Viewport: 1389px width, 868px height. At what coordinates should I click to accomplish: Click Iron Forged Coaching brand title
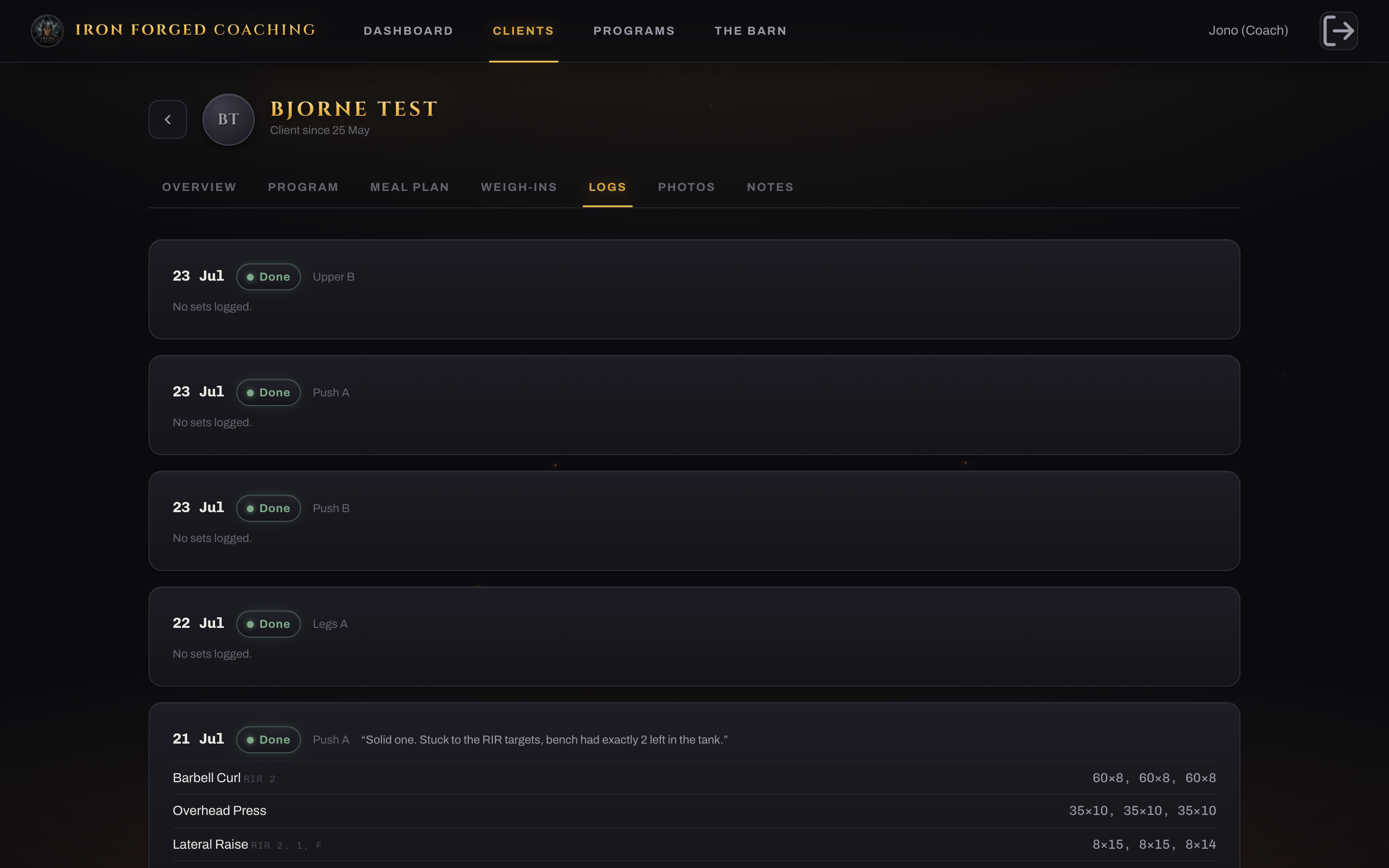196,30
